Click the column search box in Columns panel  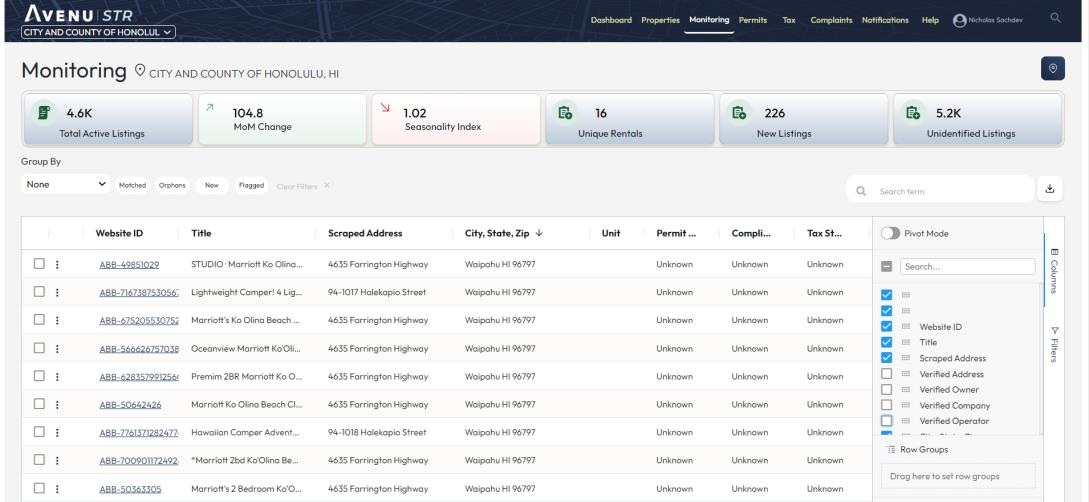coord(967,267)
